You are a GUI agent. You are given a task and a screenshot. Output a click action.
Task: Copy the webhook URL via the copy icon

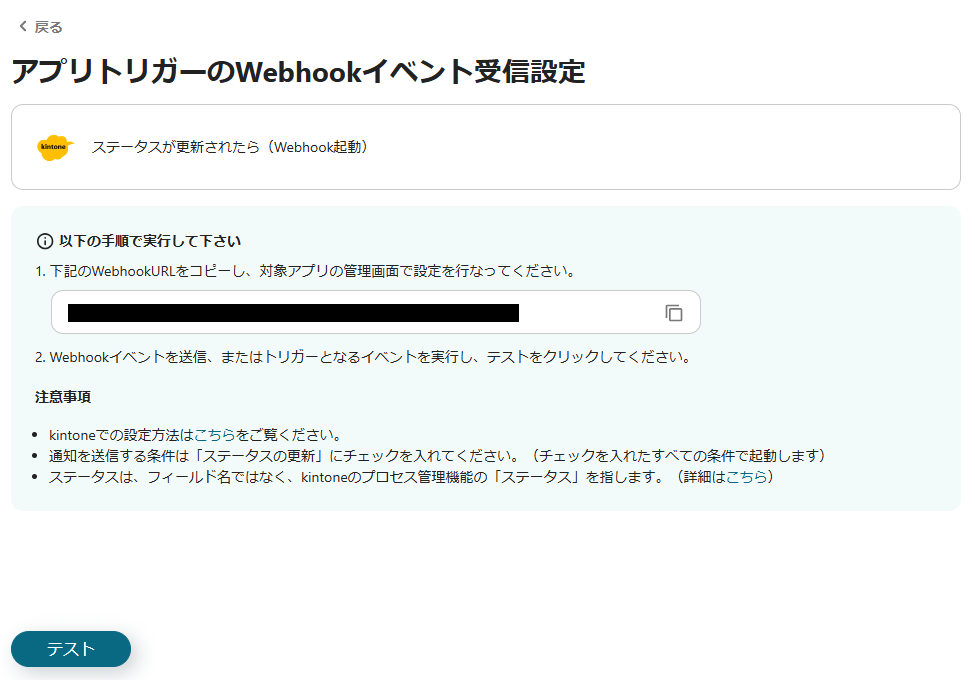click(675, 312)
